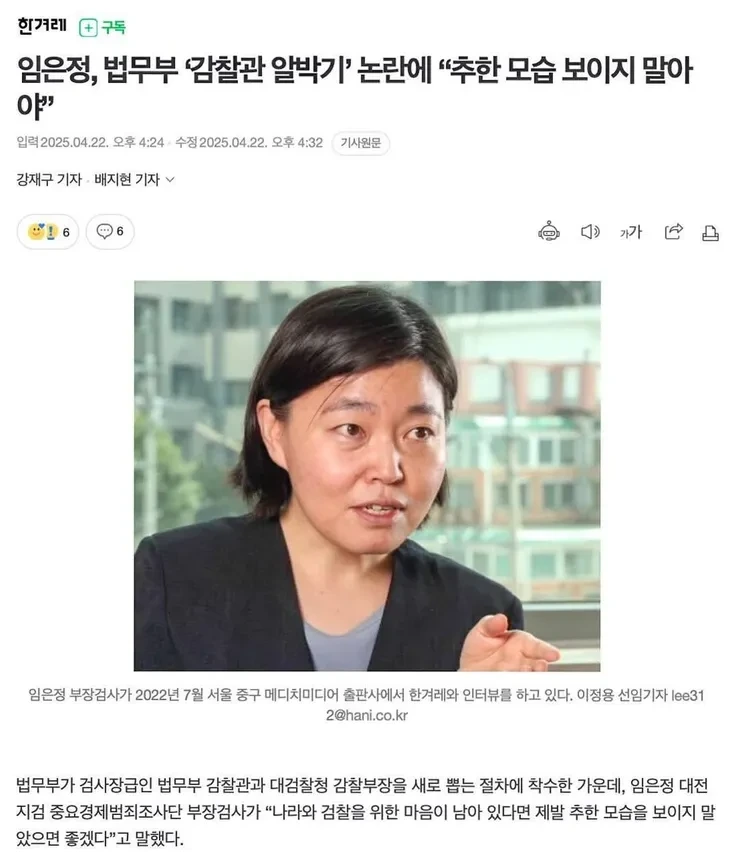
Task: Click the emoji reaction button showing 6
Action: [x=48, y=232]
